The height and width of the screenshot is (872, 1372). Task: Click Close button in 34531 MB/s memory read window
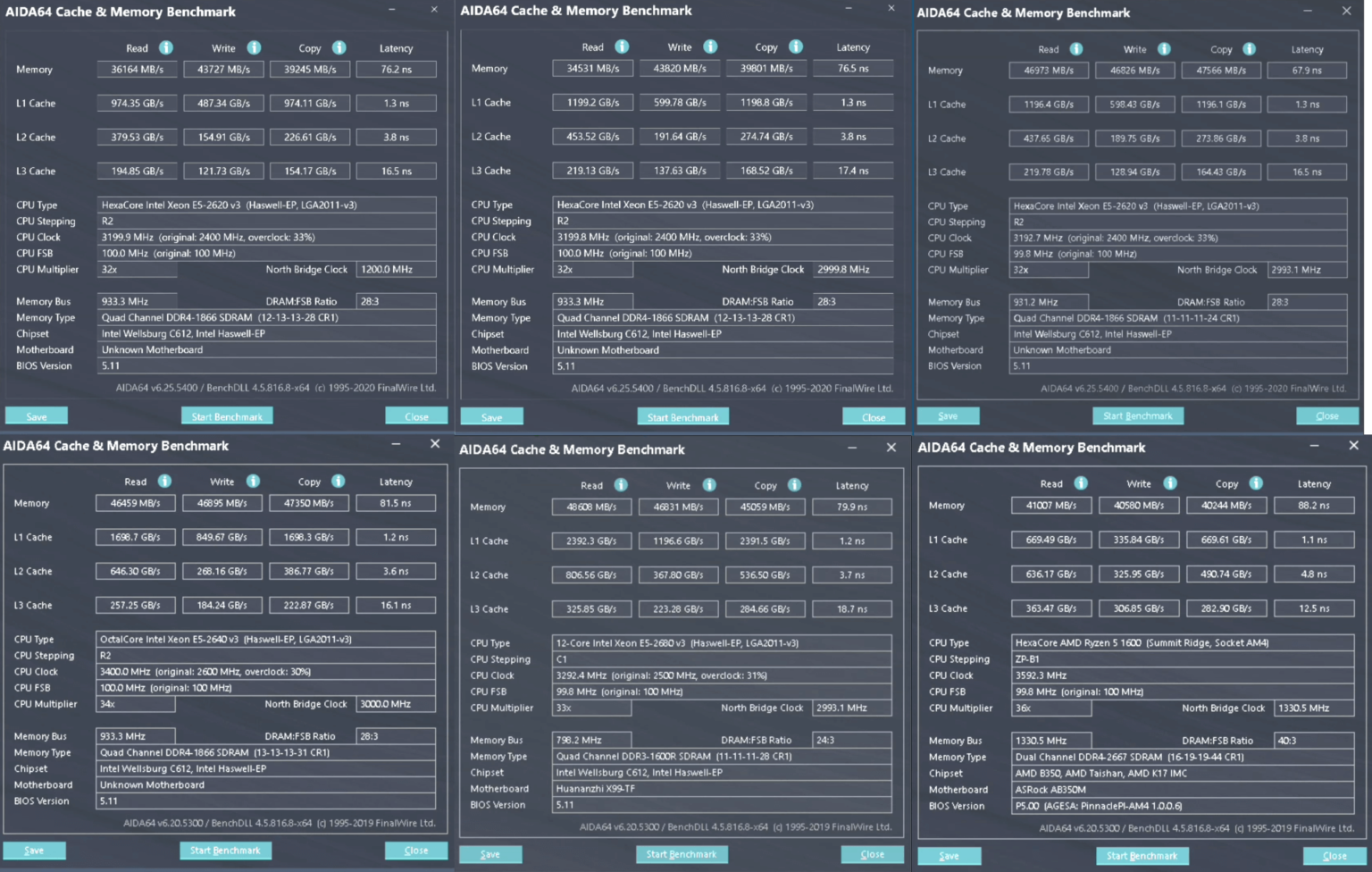pyautogui.click(x=874, y=417)
